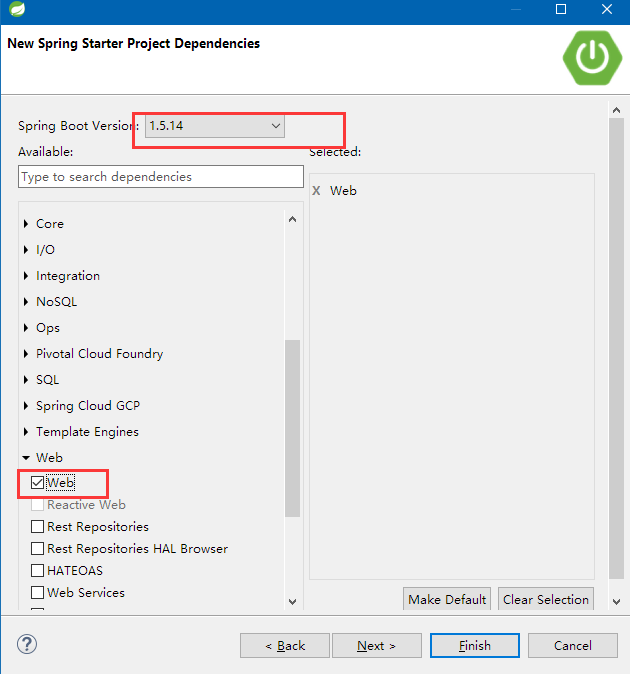Click the help question mark icon

tap(27, 644)
